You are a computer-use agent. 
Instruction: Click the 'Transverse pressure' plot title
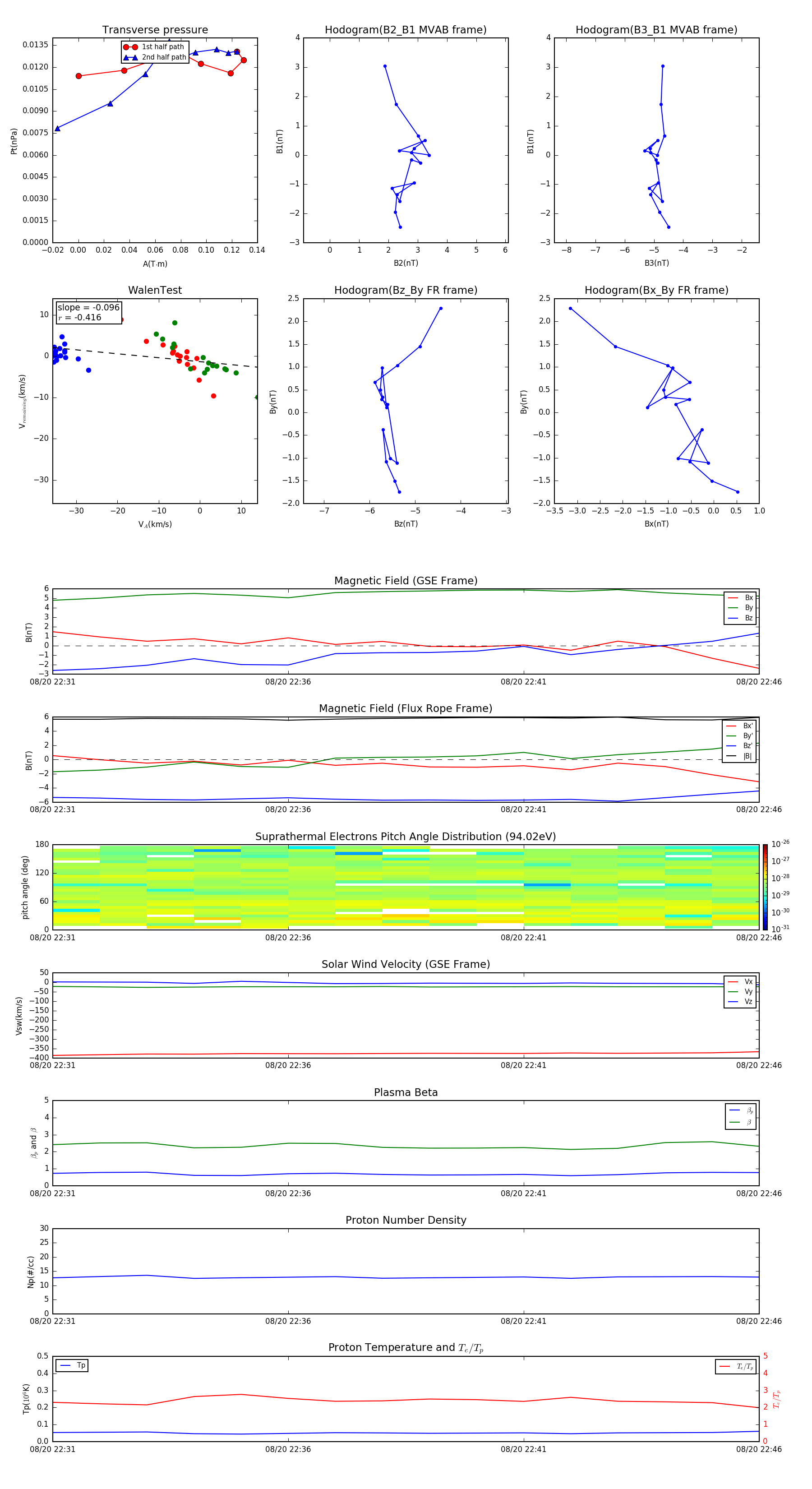155,29
